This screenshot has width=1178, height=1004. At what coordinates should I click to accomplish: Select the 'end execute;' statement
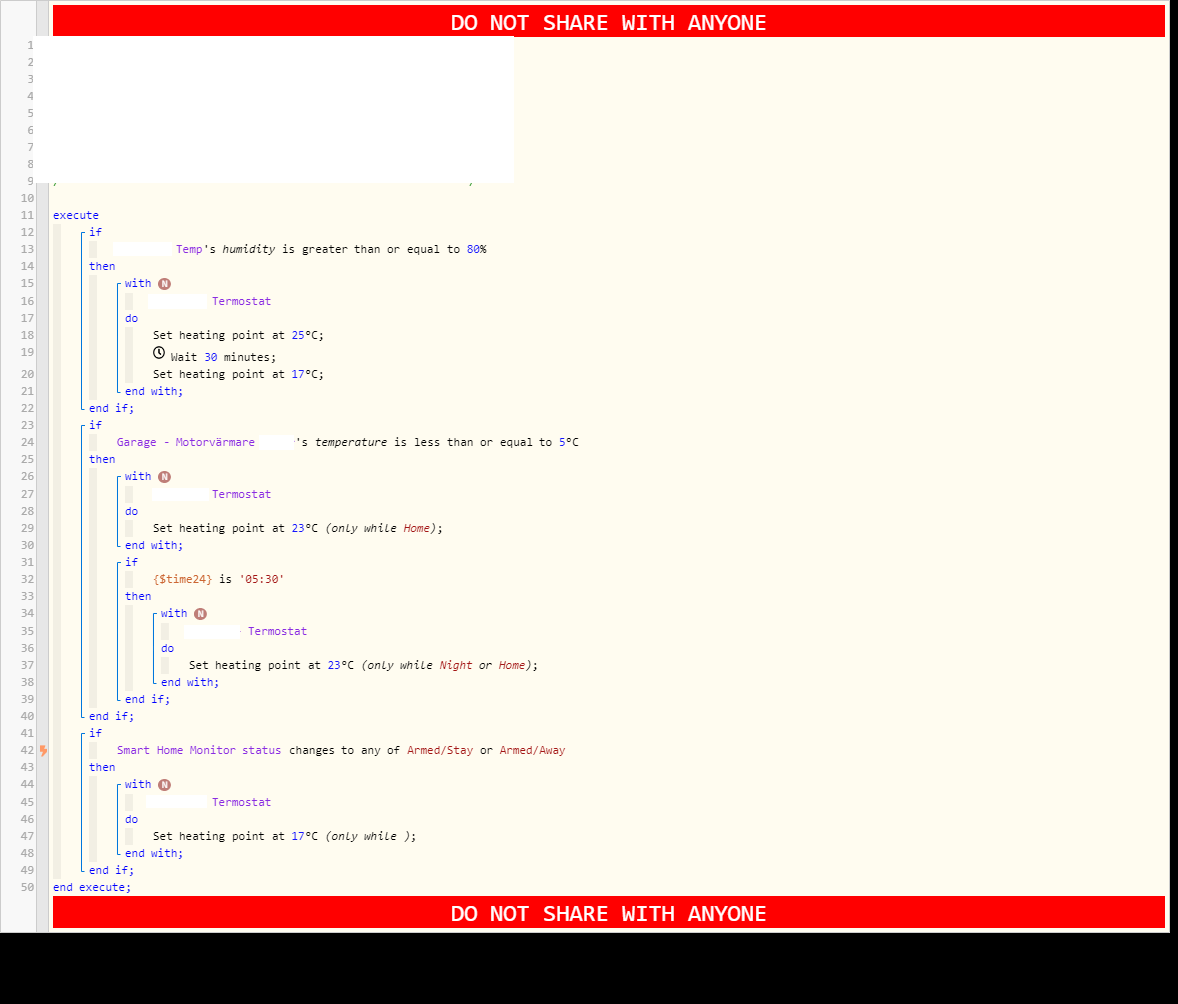[x=92, y=887]
